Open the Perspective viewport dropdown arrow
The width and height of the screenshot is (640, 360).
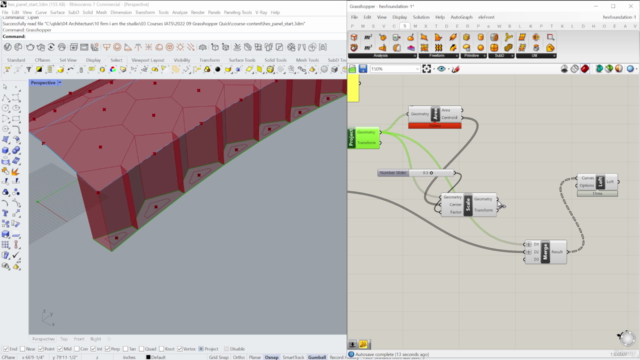coord(60,82)
